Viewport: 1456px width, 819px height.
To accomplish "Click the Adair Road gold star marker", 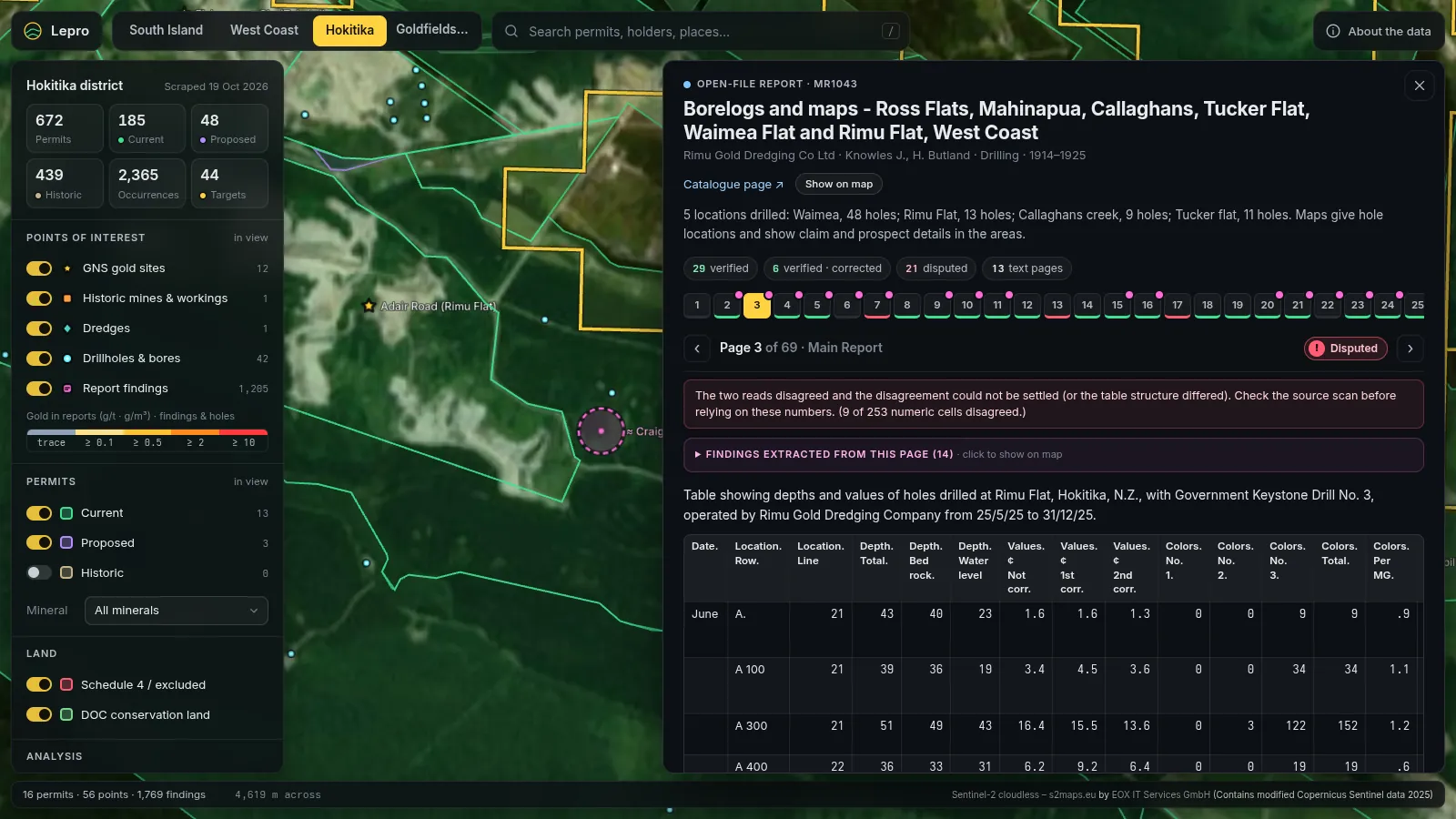I will (x=369, y=306).
